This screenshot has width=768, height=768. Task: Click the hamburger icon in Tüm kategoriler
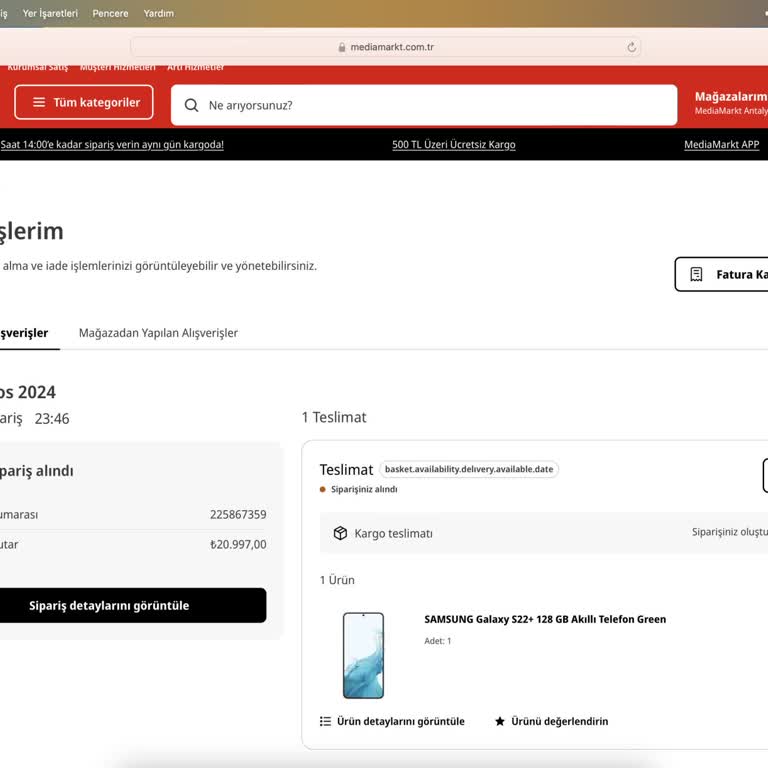click(39, 102)
